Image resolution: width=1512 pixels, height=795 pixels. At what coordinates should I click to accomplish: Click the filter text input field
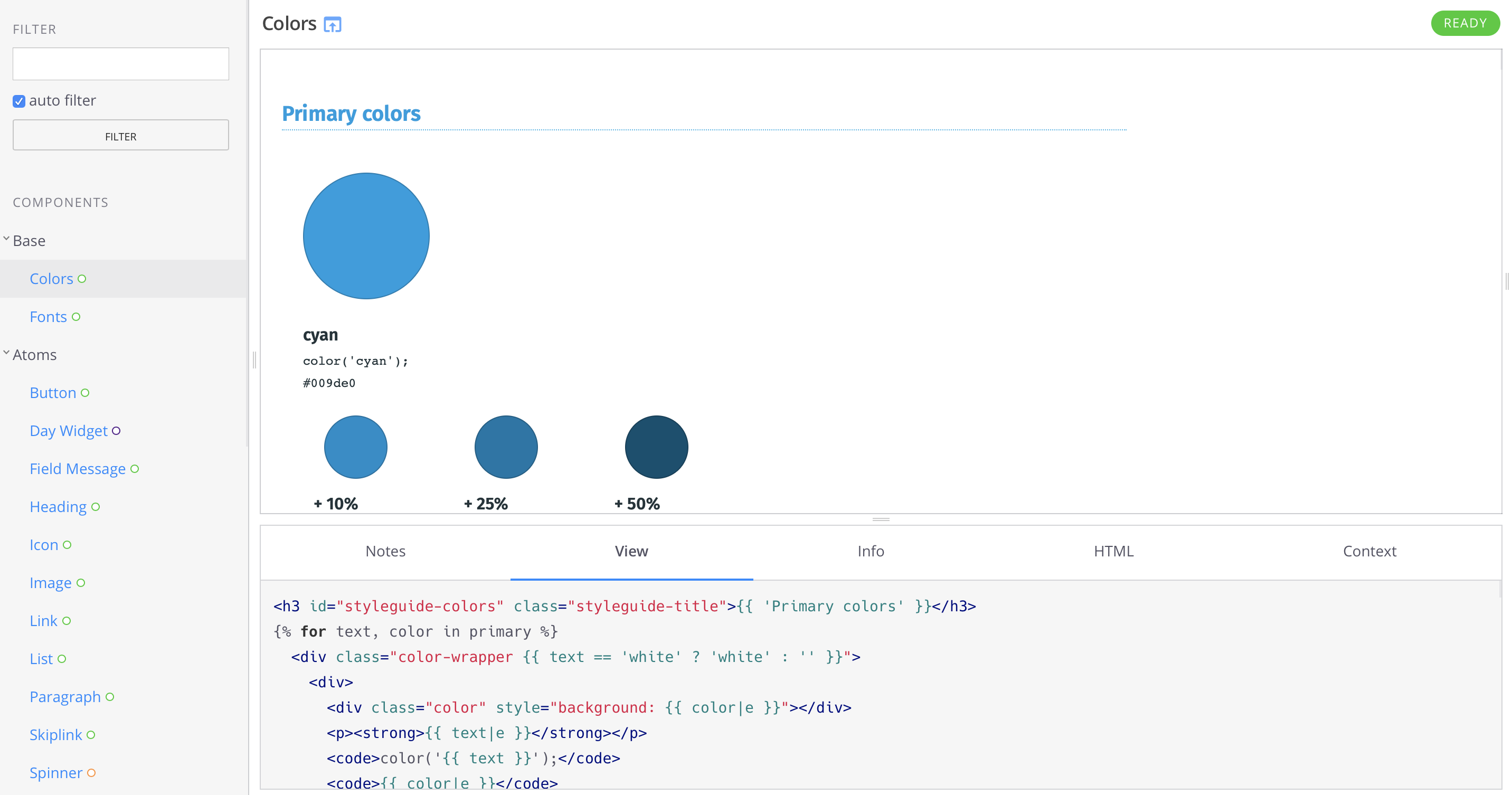pos(121,63)
